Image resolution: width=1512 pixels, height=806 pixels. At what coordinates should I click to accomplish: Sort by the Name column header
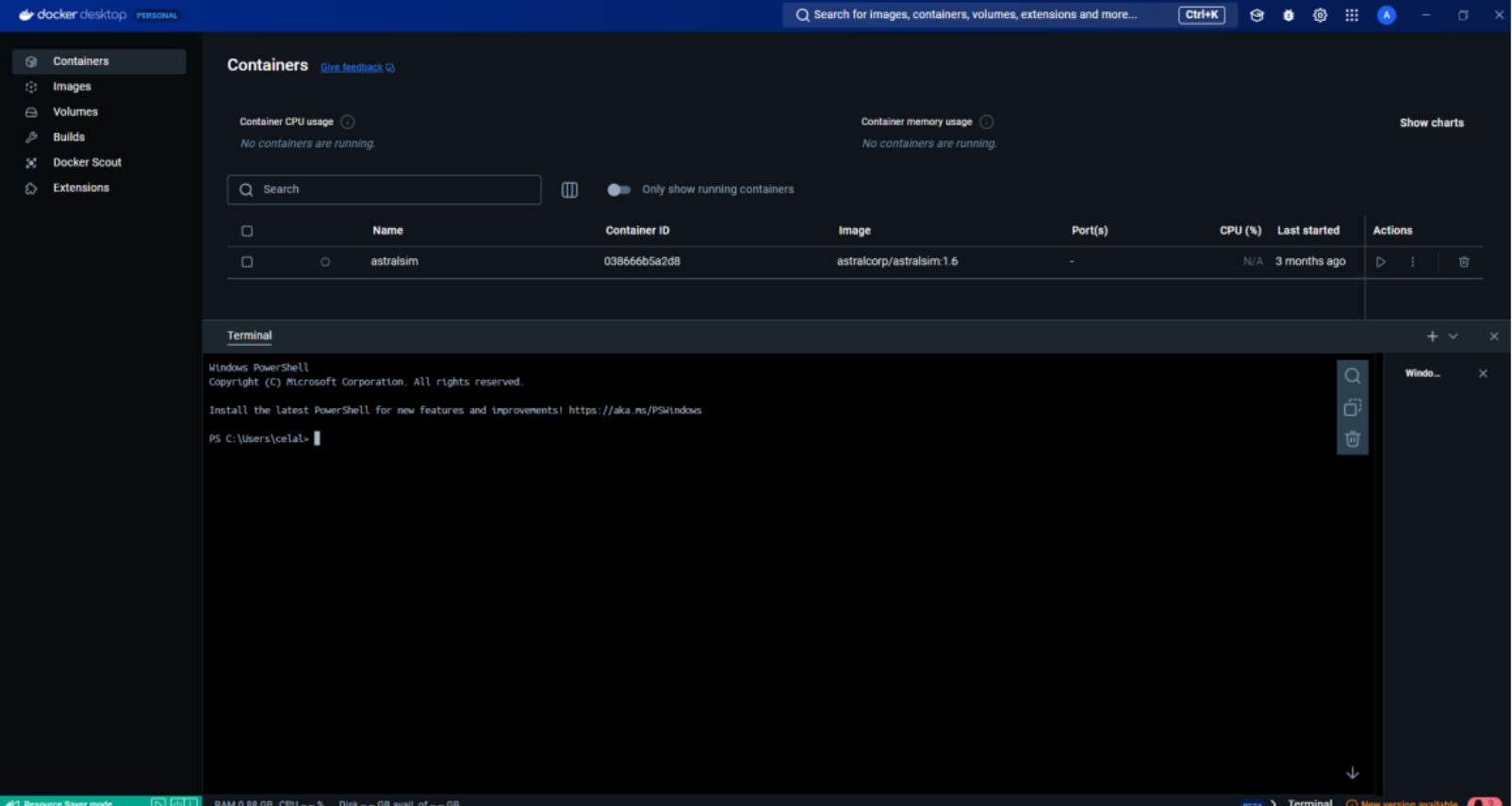(x=387, y=231)
